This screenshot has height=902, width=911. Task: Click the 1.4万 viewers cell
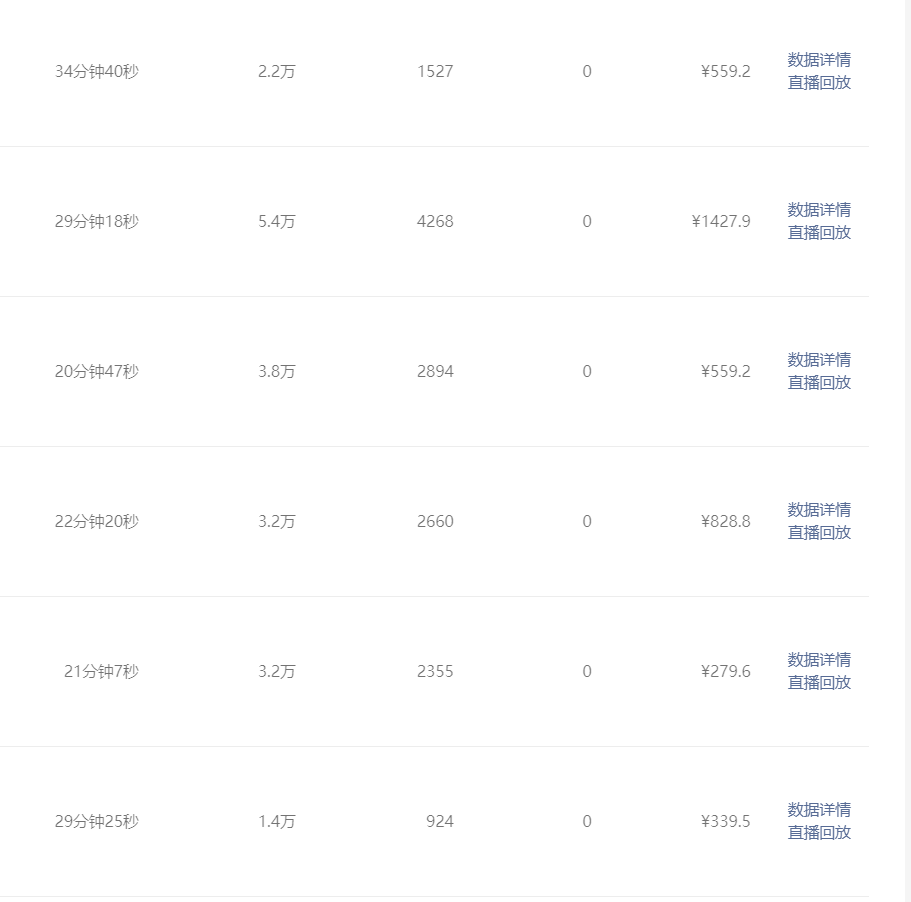pyautogui.click(x=277, y=821)
